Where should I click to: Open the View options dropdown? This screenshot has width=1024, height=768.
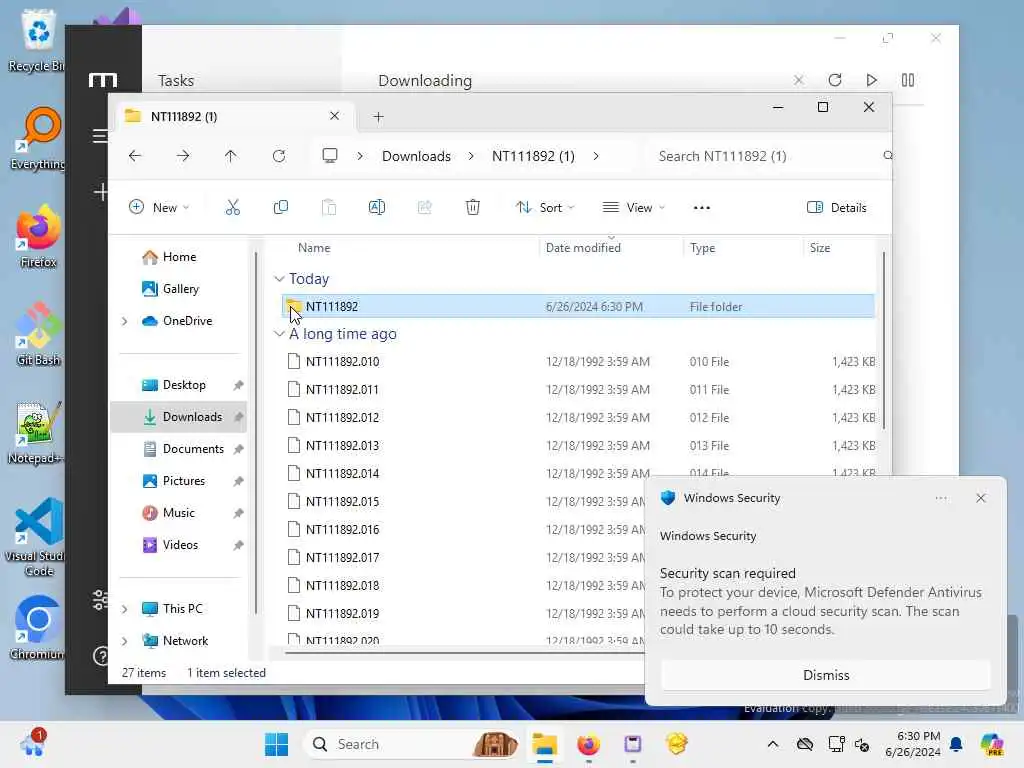point(633,208)
